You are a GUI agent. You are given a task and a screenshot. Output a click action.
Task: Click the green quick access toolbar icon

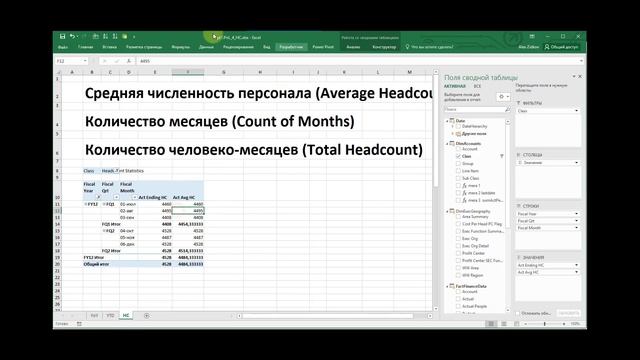(x=124, y=36)
